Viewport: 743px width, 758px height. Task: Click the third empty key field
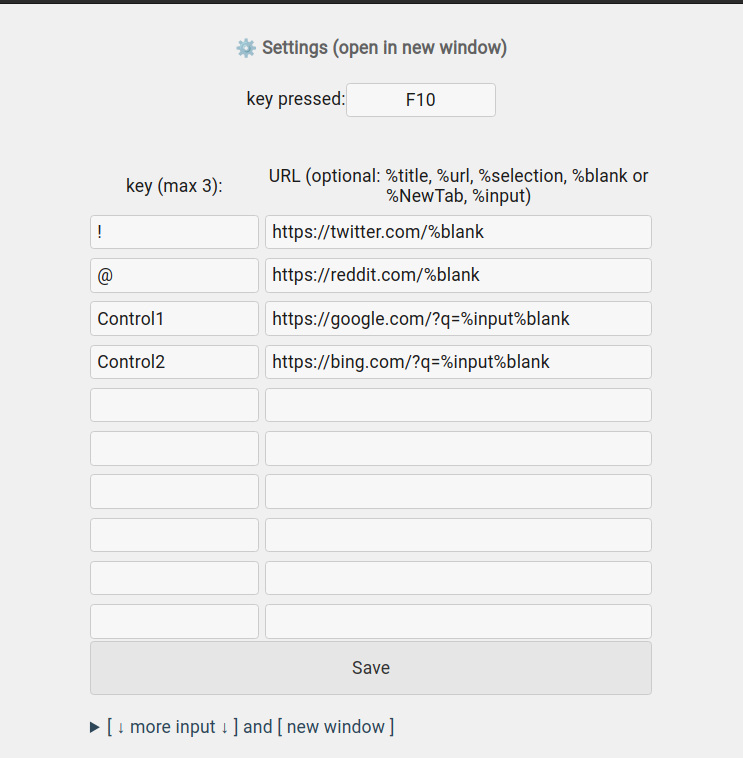point(174,491)
